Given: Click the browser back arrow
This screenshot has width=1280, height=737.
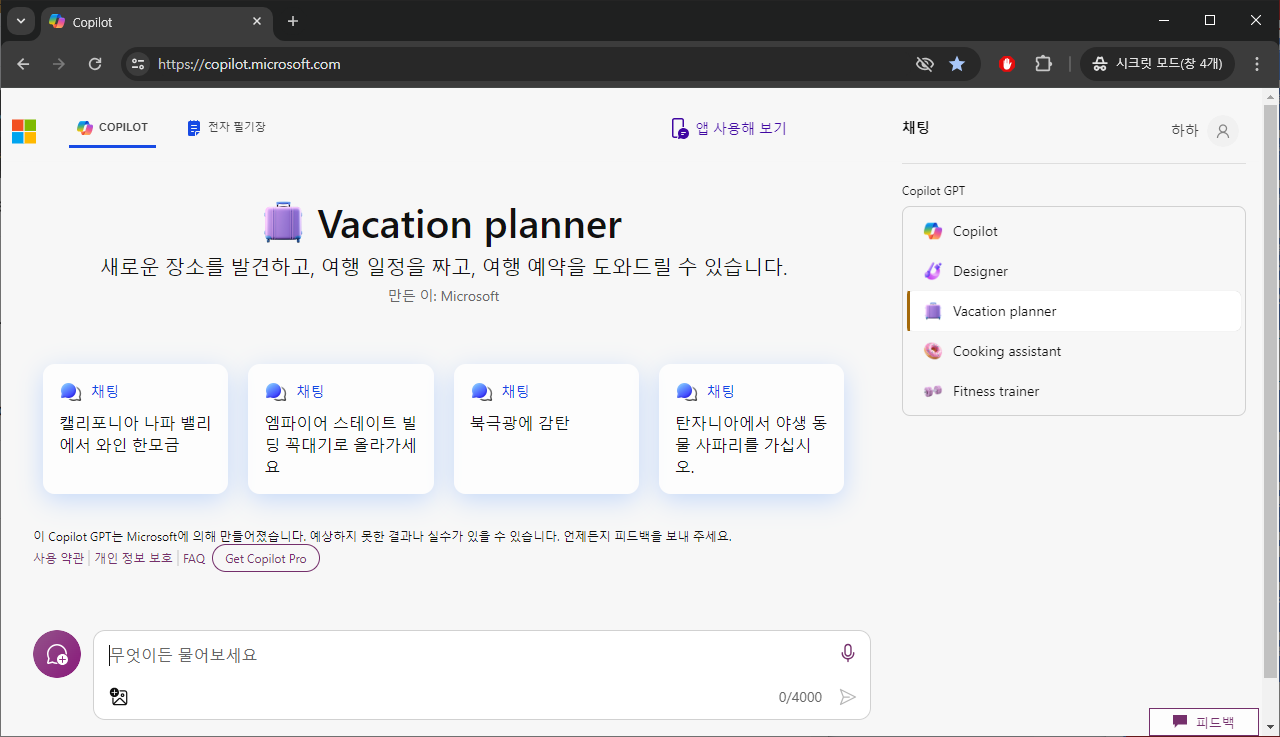Looking at the screenshot, I should coord(23,64).
